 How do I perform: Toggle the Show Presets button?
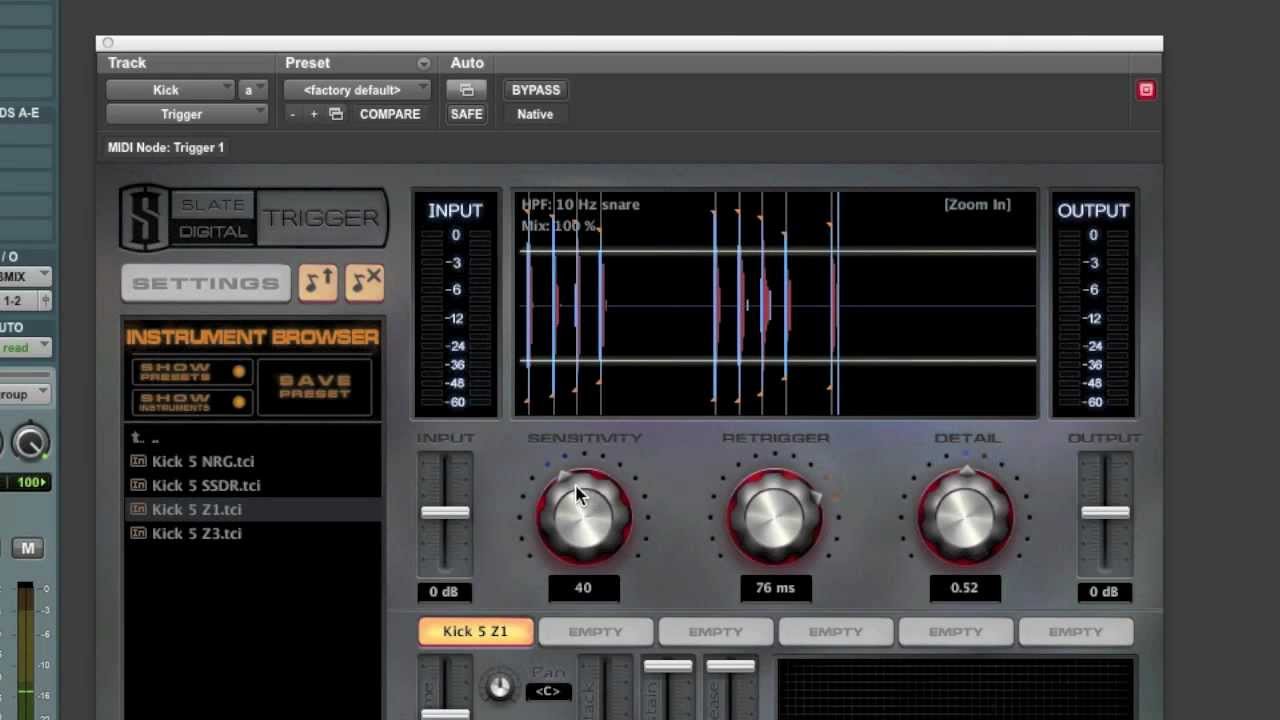[x=191, y=372]
